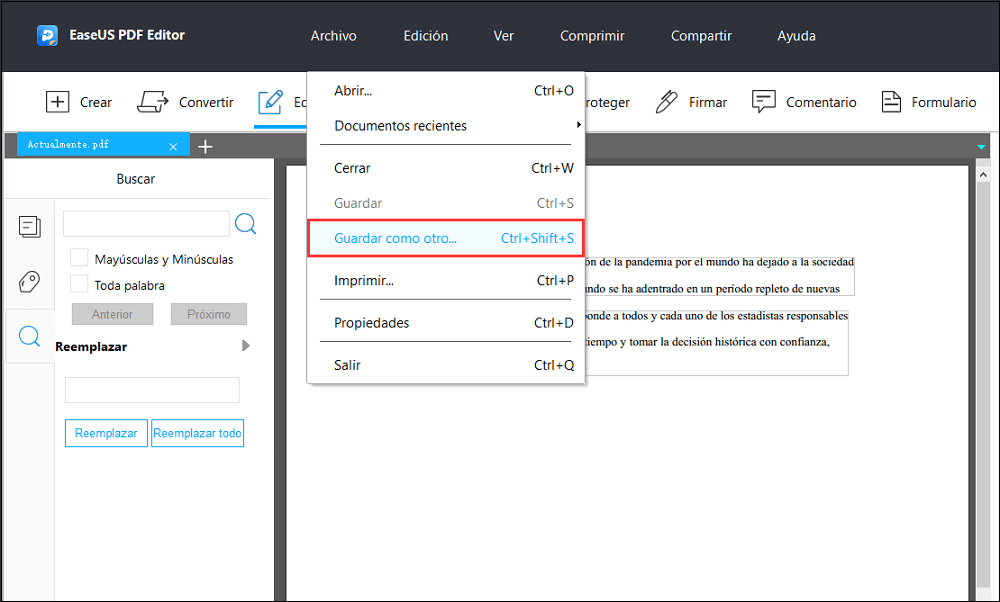Enable the Toda palabra checkbox
Viewport: 1000px width, 602px height.
[79, 284]
